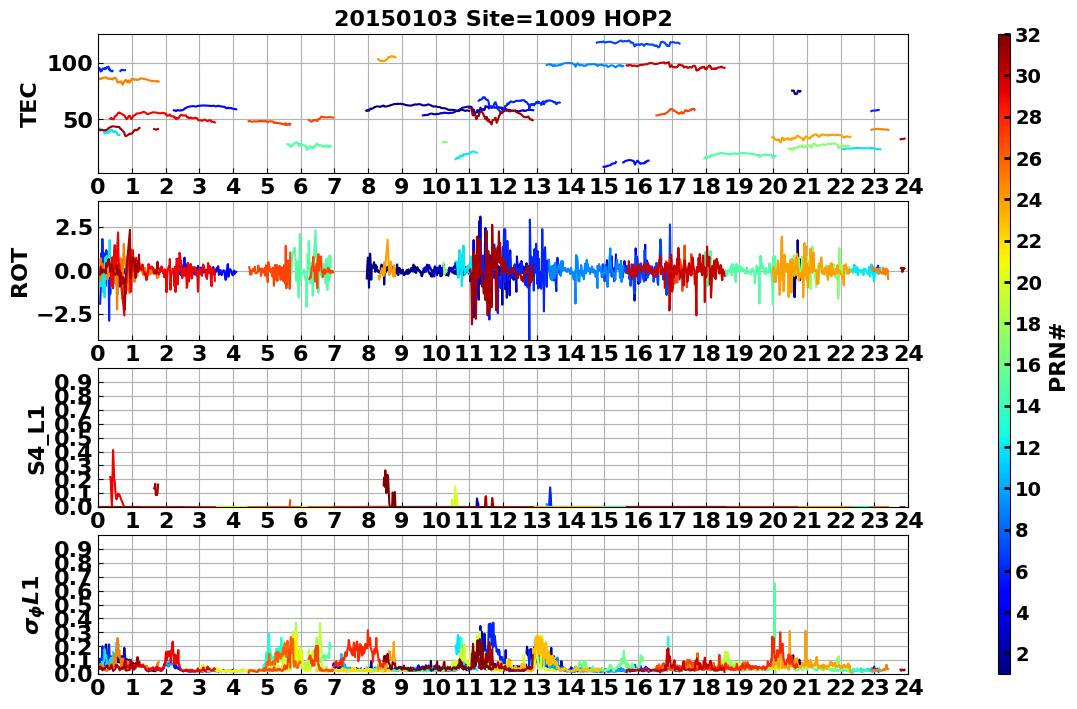Click the dark blue bottom of the PRN colorbar
Screen dimensions: 1077x709
pyautogui.click(x=1004, y=666)
